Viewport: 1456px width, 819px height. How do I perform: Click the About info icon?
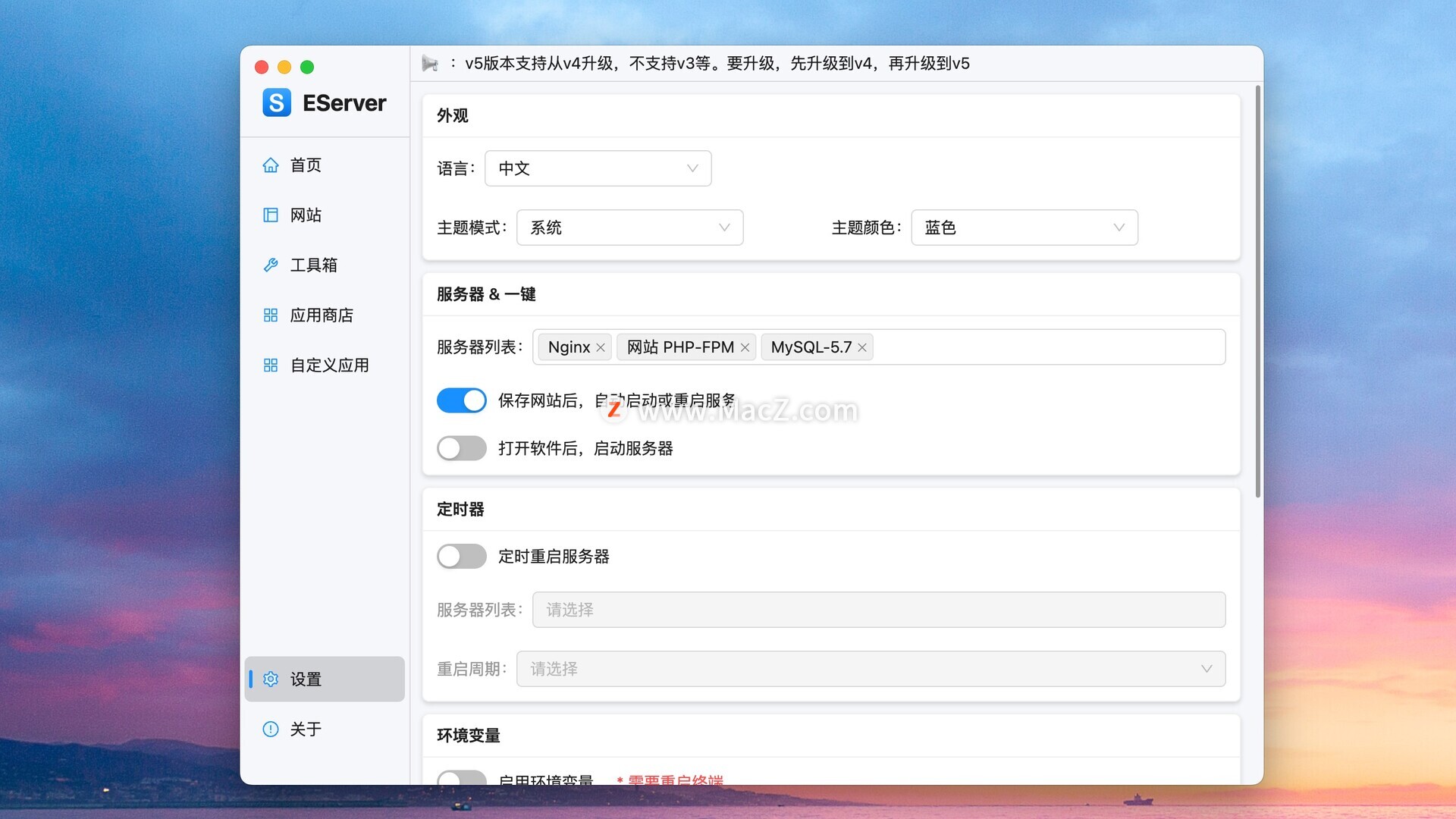pos(271,730)
